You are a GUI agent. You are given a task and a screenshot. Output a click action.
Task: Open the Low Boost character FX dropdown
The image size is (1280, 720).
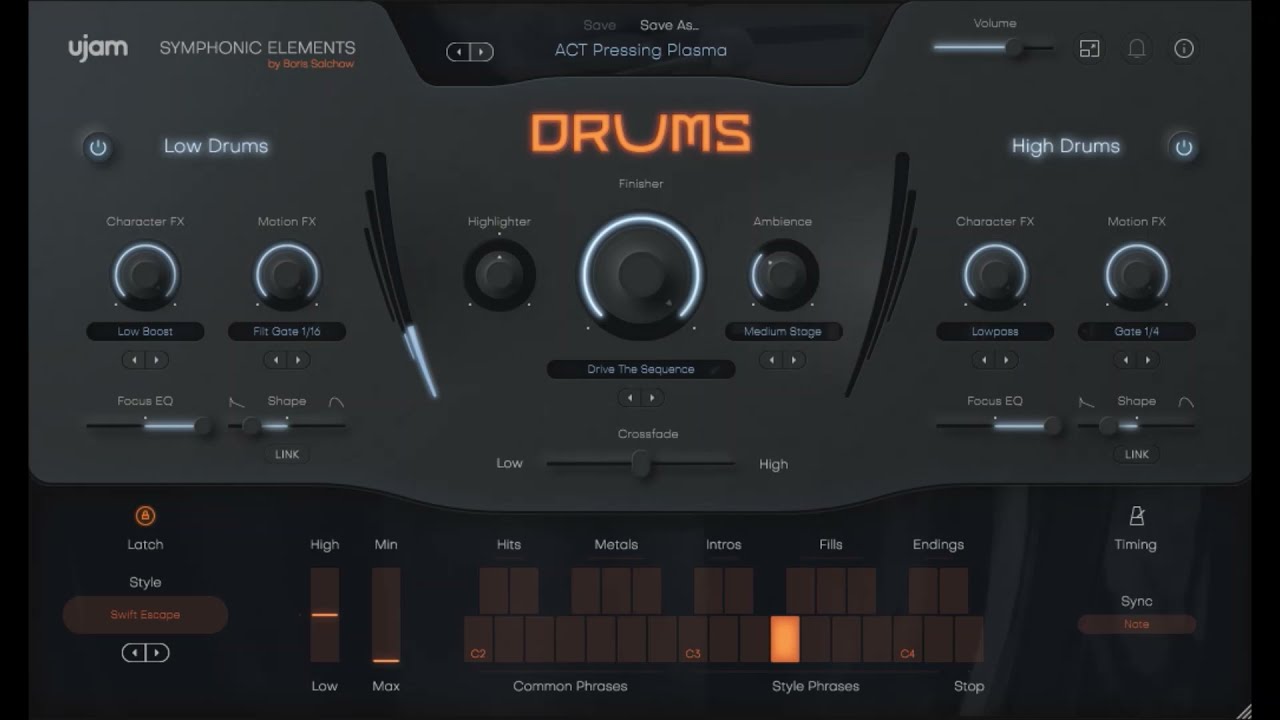[146, 332]
